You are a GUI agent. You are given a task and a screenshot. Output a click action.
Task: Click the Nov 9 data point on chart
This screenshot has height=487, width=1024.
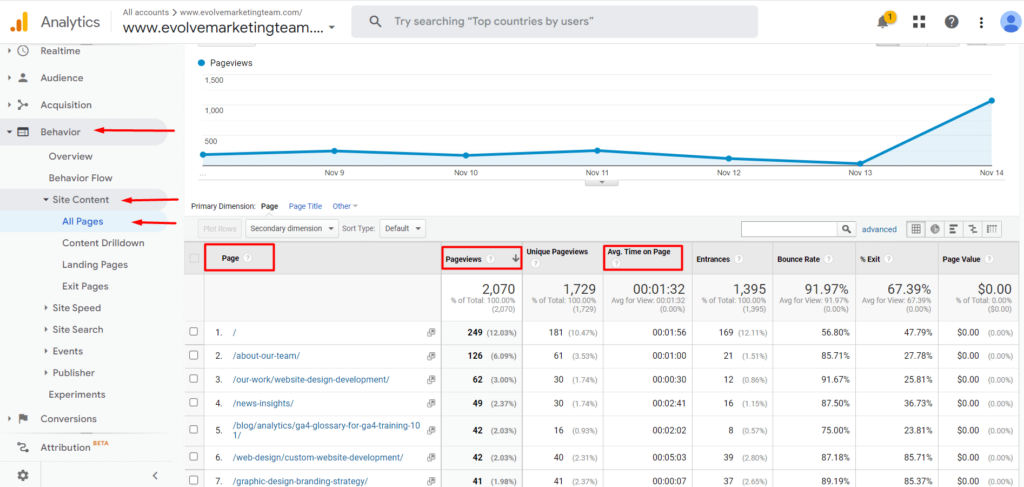[x=334, y=151]
